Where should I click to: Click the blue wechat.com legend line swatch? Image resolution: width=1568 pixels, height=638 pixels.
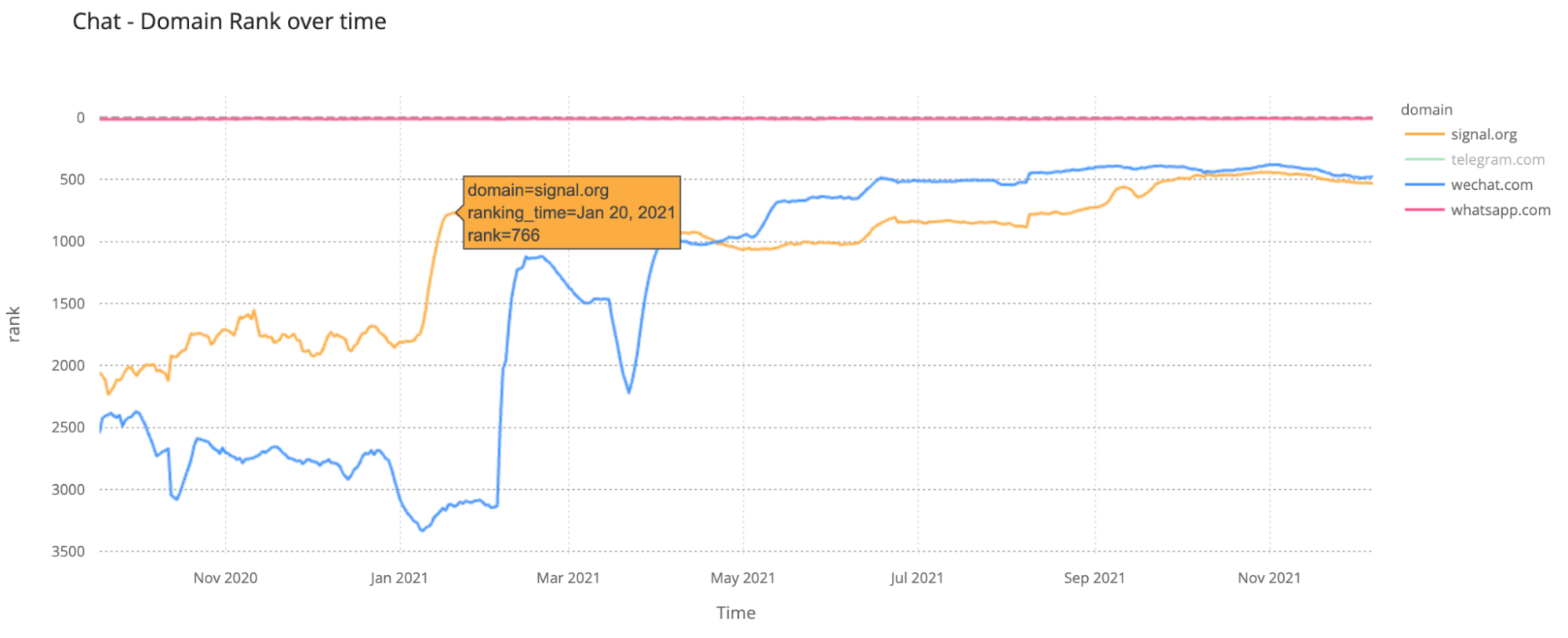[1424, 184]
